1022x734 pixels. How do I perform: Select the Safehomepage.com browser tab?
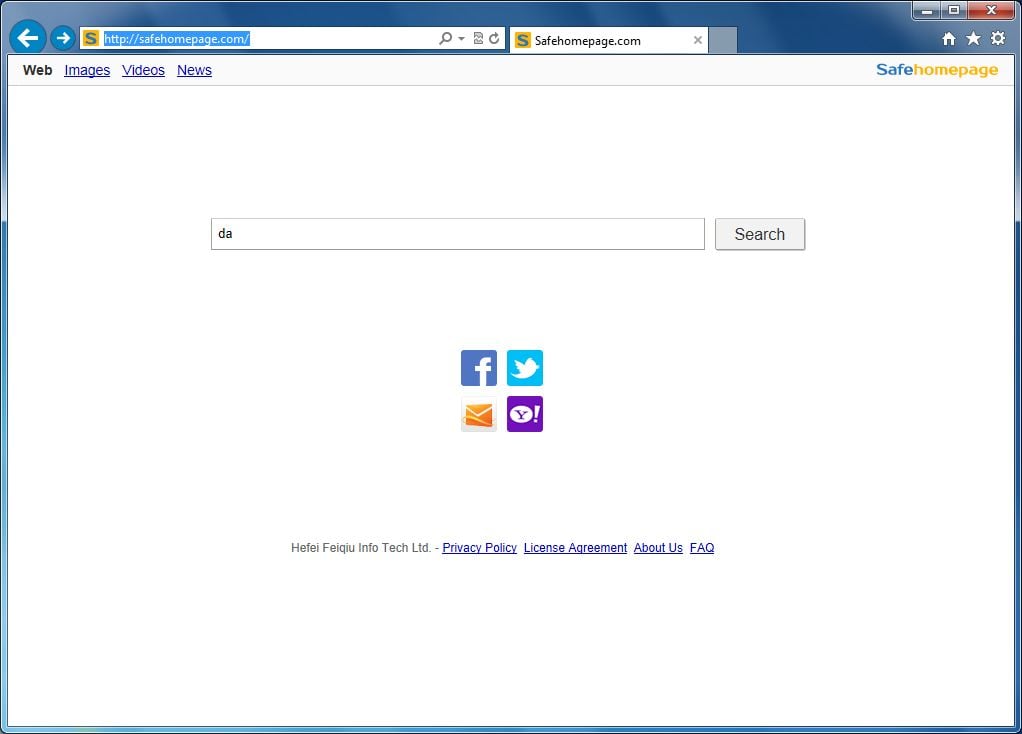point(607,40)
